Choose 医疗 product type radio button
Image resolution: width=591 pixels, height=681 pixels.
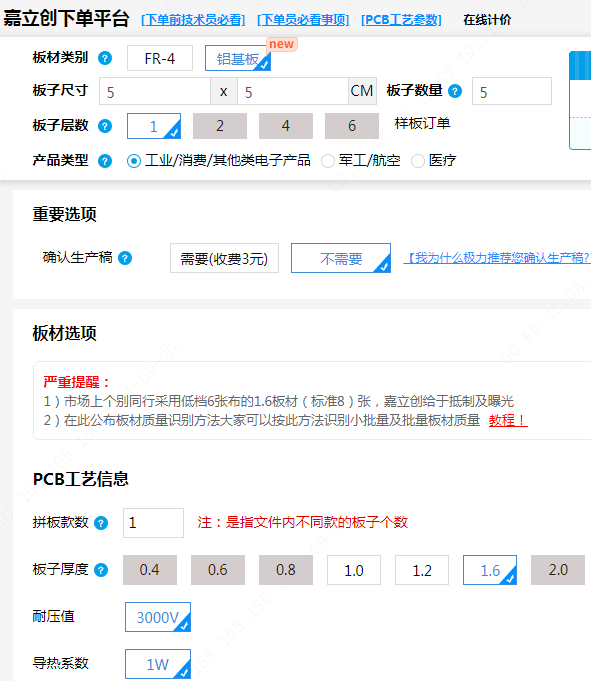(x=418, y=161)
